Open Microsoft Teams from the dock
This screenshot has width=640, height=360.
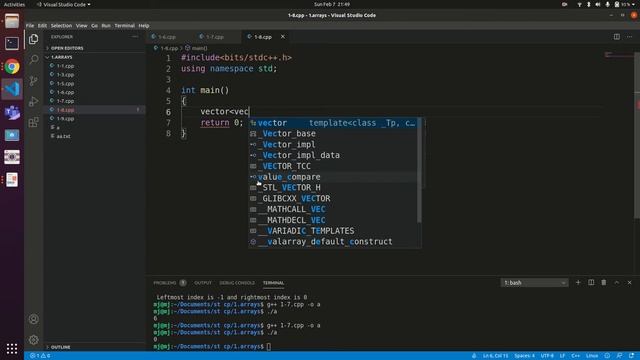coord(12,112)
